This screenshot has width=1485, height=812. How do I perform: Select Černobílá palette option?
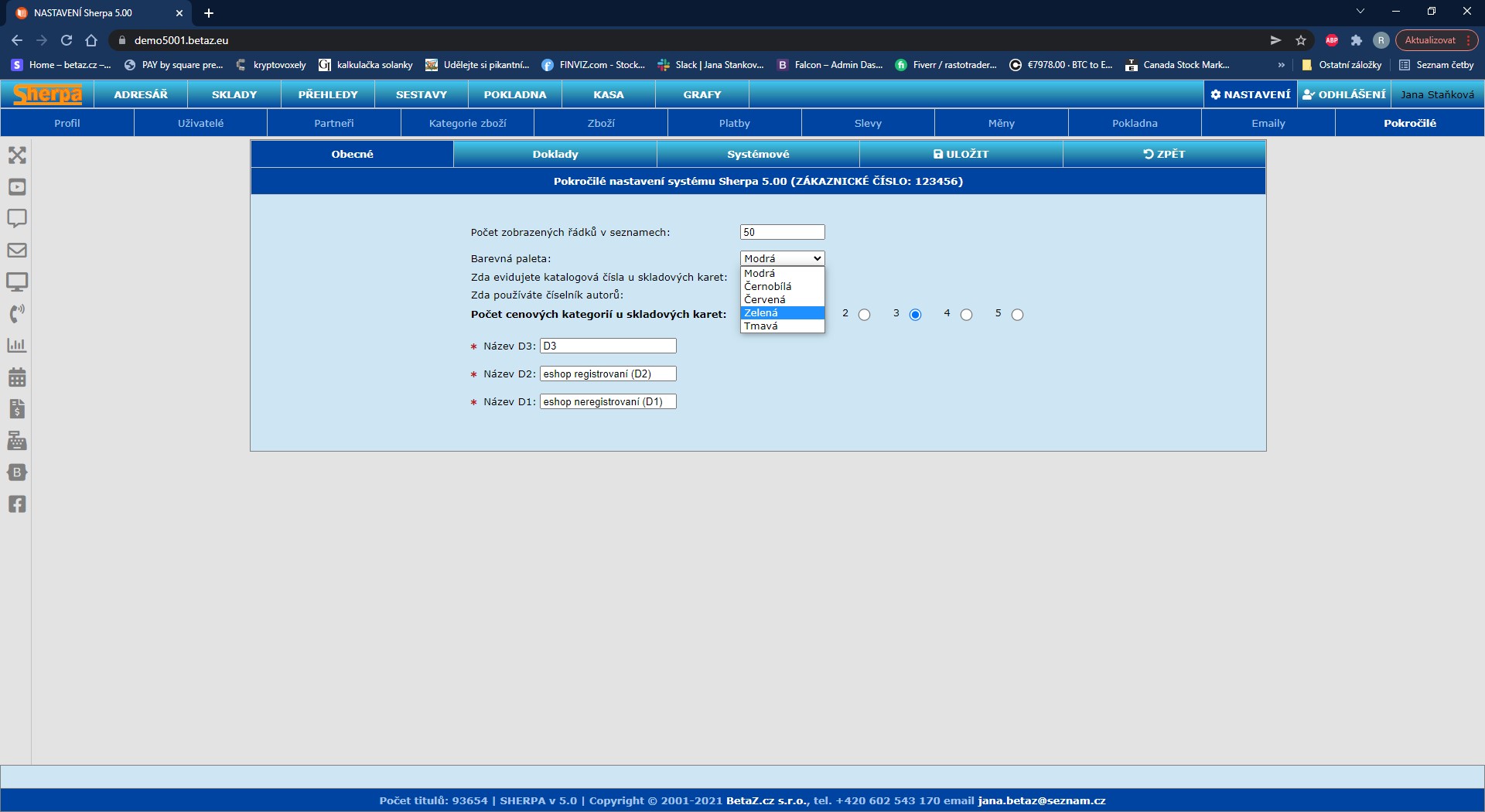coord(781,287)
